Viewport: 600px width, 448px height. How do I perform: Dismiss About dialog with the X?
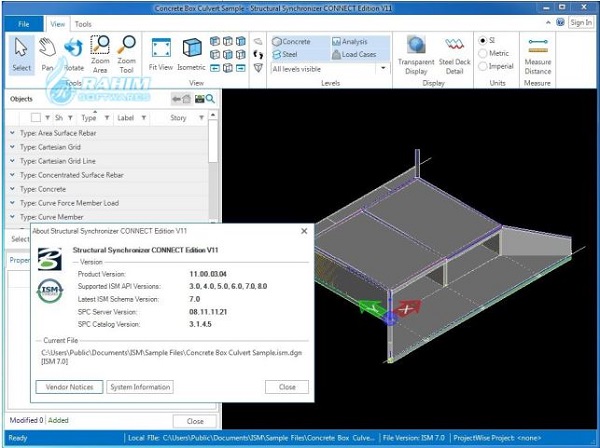tap(304, 231)
